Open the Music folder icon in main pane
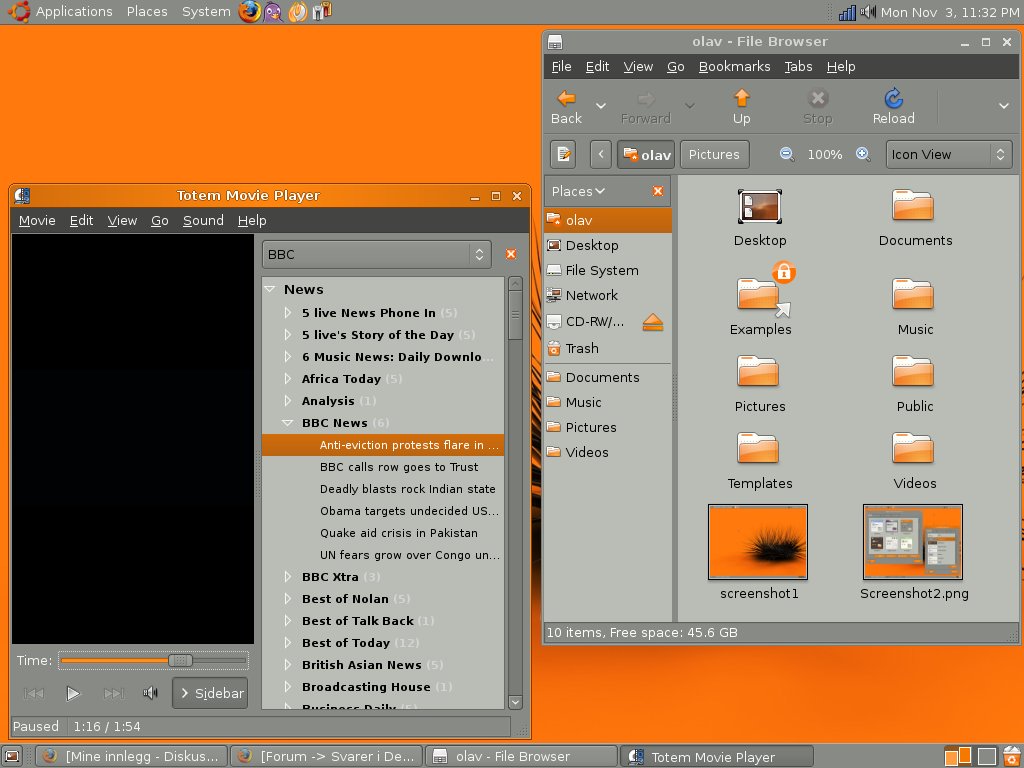The image size is (1024, 768). point(912,294)
